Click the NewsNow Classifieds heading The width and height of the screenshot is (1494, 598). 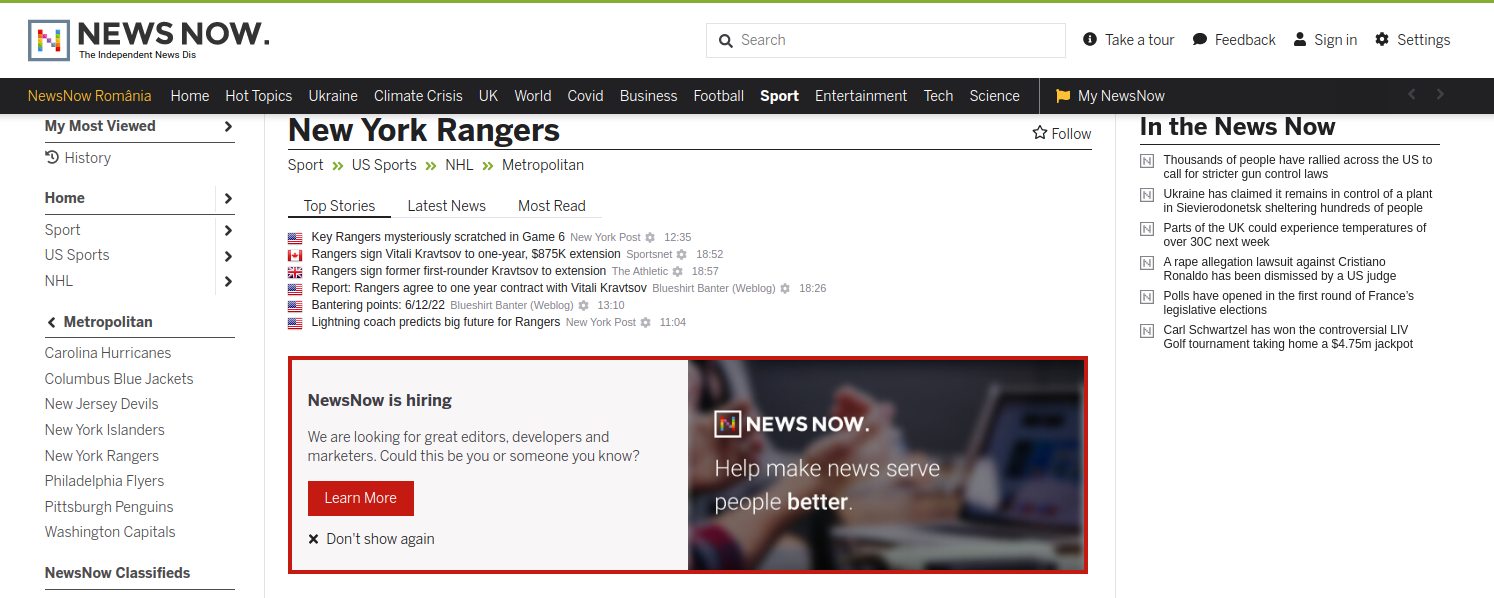click(x=118, y=573)
